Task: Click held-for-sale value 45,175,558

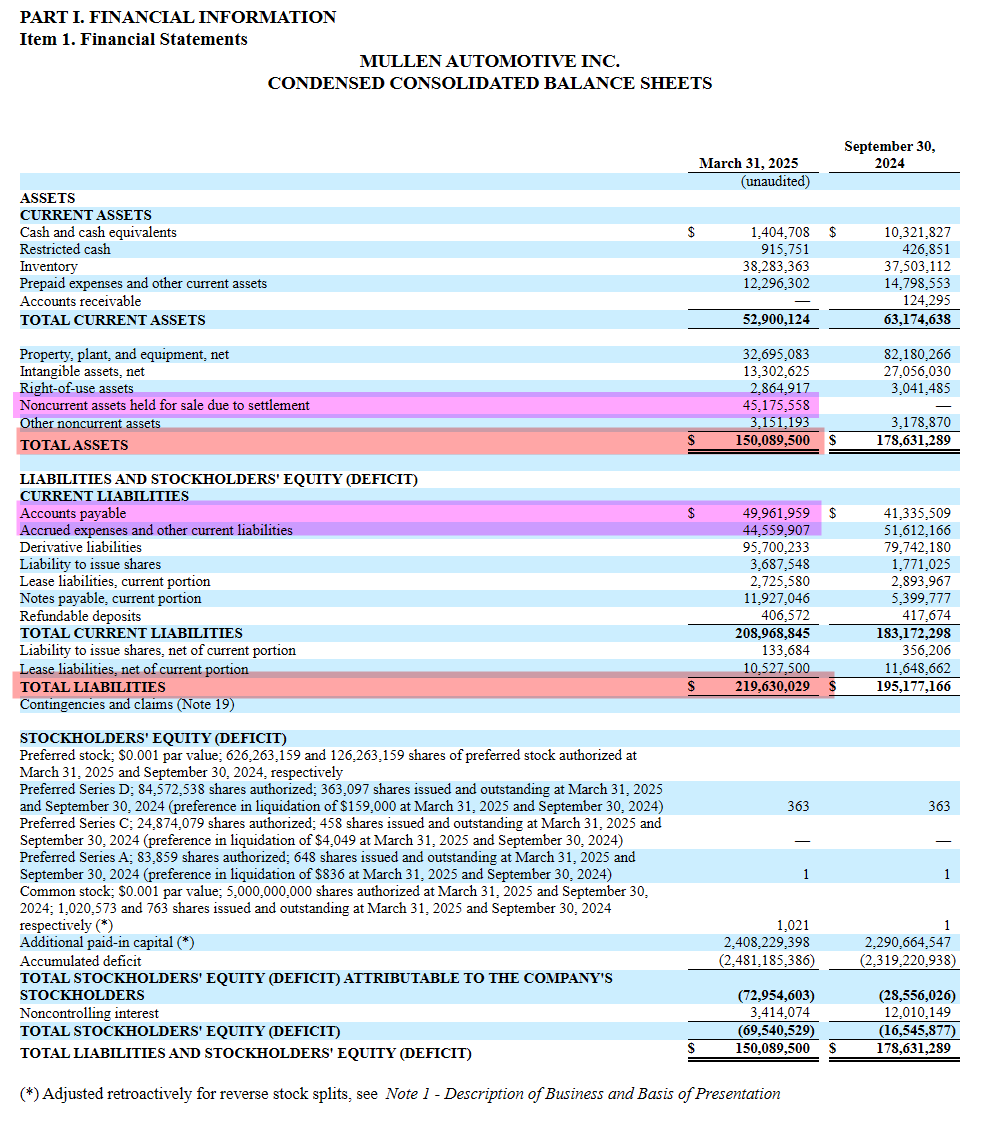Action: [x=776, y=405]
